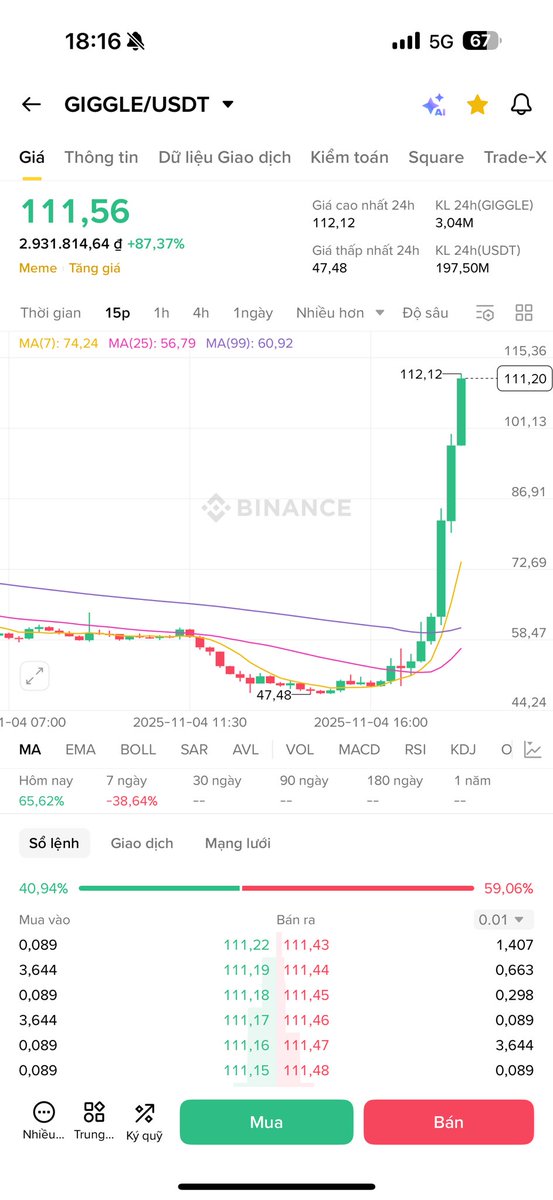Tap the Meme tag link
The width and height of the screenshot is (553, 1200).
(37, 268)
